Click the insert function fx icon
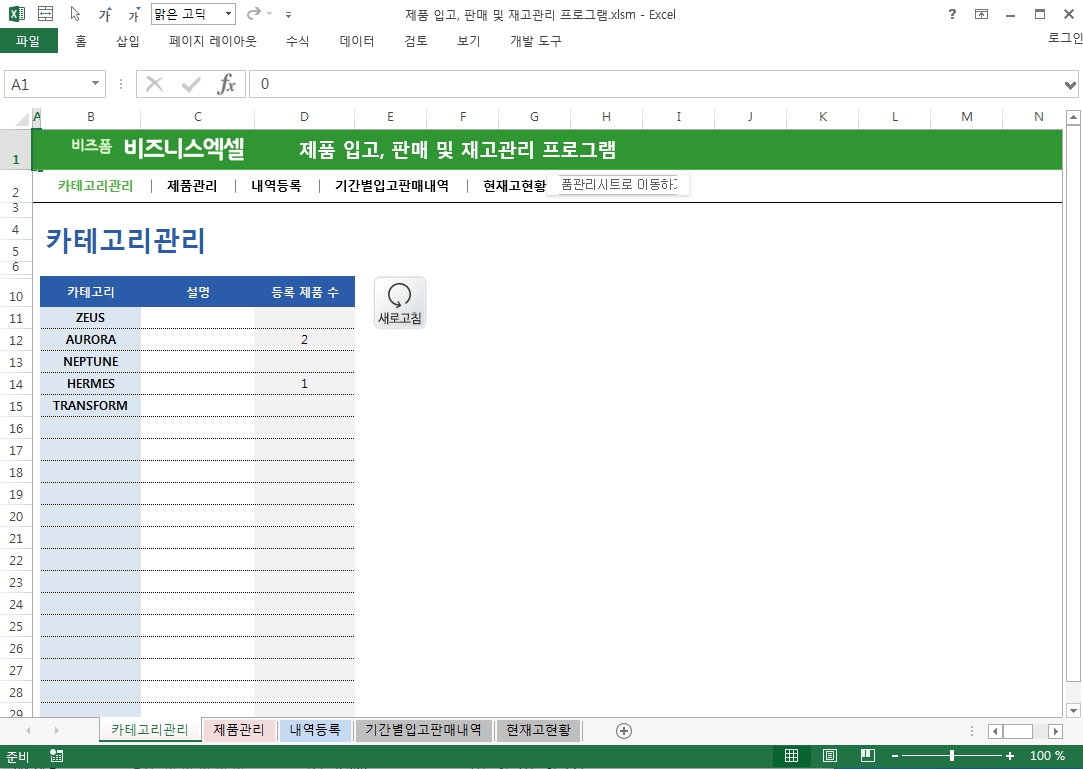This screenshot has height=769, width=1083. pos(227,85)
